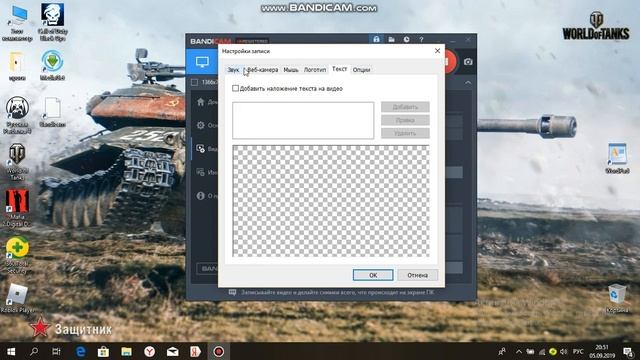The image size is (640, 360).
Task: Open the Звук tab
Action: (x=233, y=70)
